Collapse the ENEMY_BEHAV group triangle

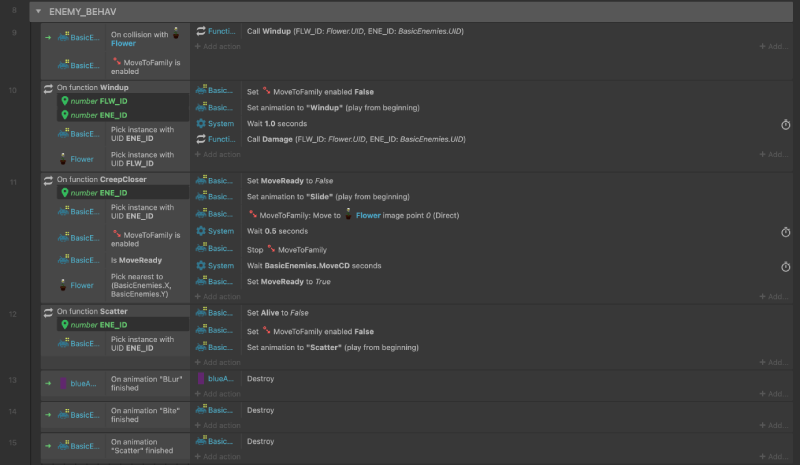(x=37, y=12)
